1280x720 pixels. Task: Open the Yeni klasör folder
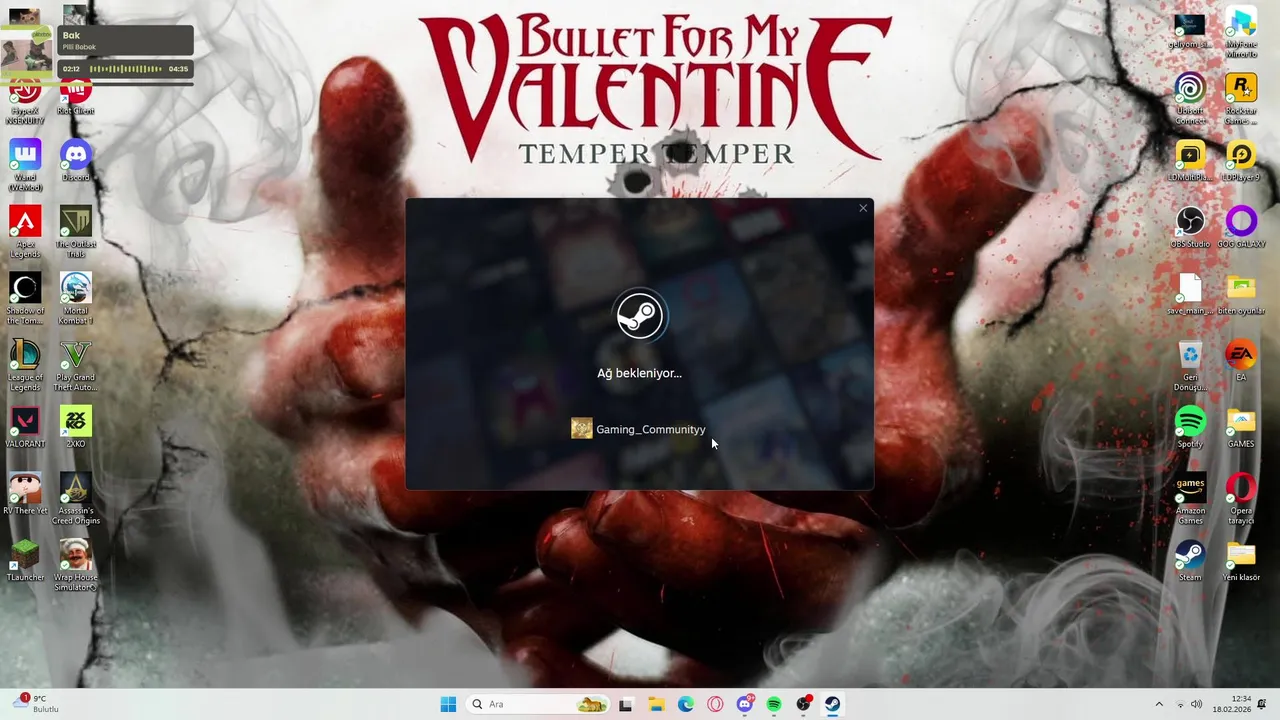pos(1241,560)
